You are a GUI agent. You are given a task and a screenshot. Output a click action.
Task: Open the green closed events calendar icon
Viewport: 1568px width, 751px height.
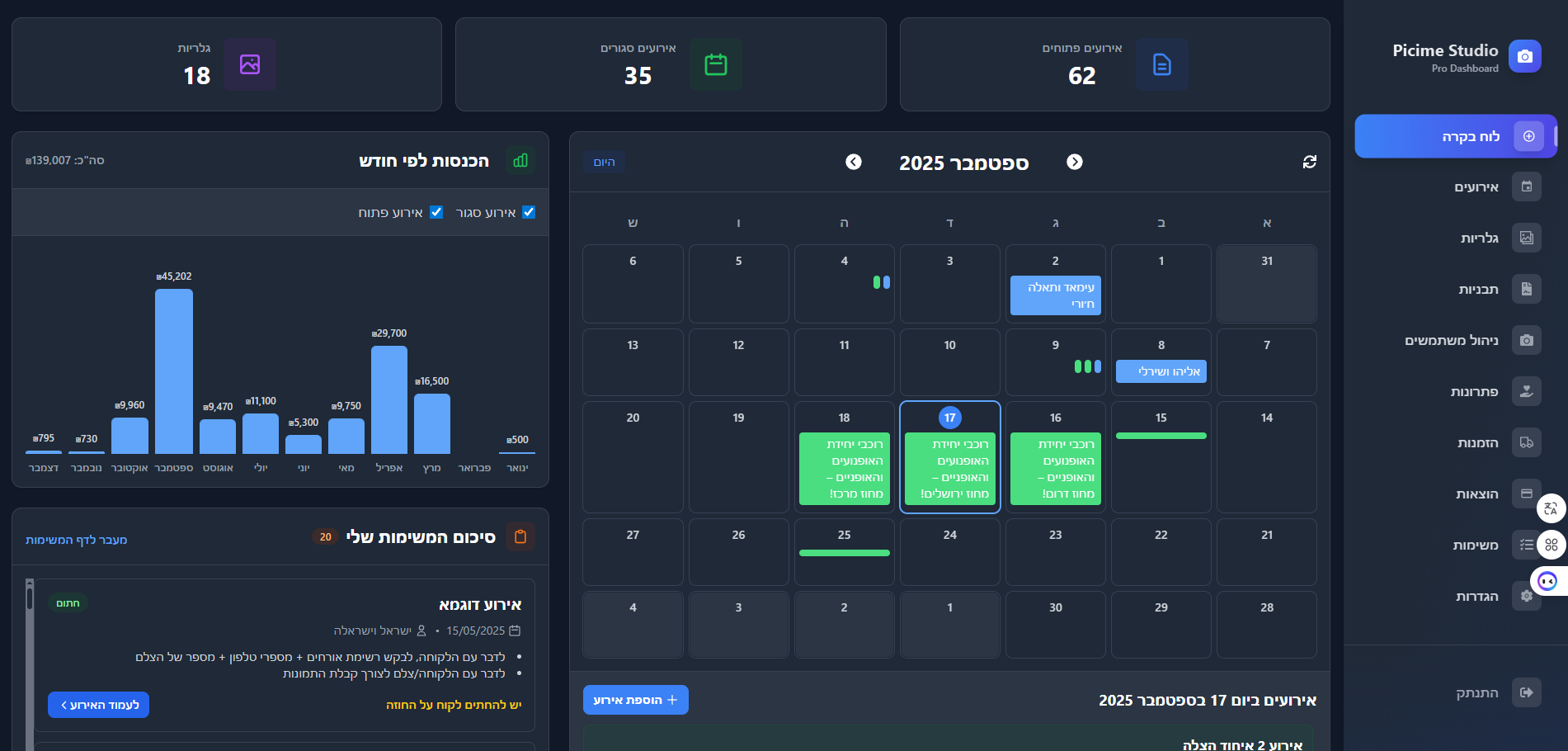tap(715, 64)
